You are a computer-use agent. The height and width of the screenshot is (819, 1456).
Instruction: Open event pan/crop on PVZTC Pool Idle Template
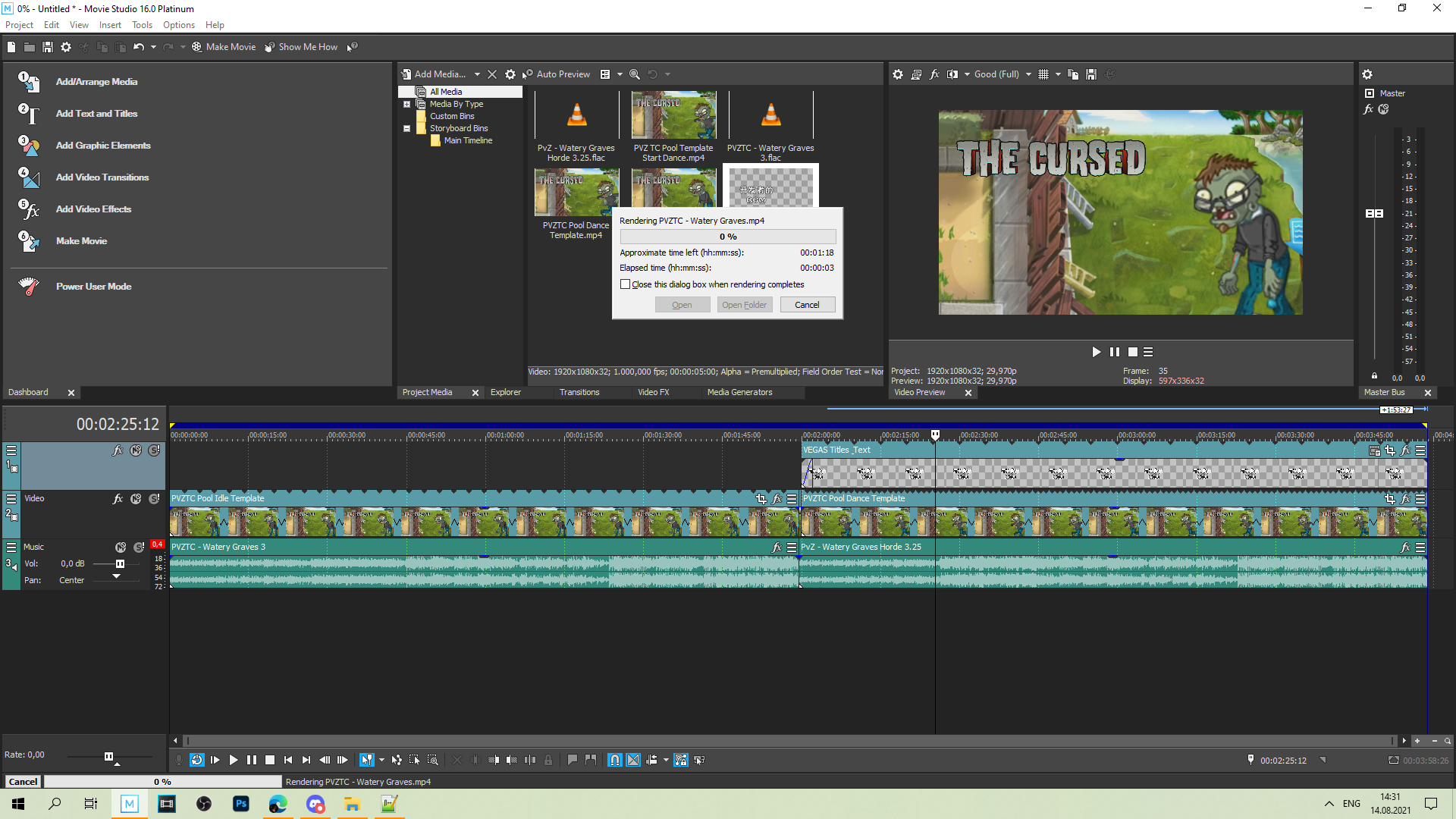tap(761, 499)
